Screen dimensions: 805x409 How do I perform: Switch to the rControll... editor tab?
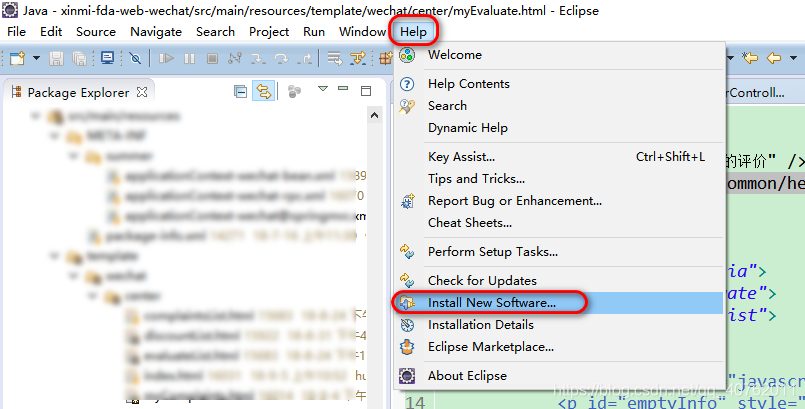coord(756,93)
